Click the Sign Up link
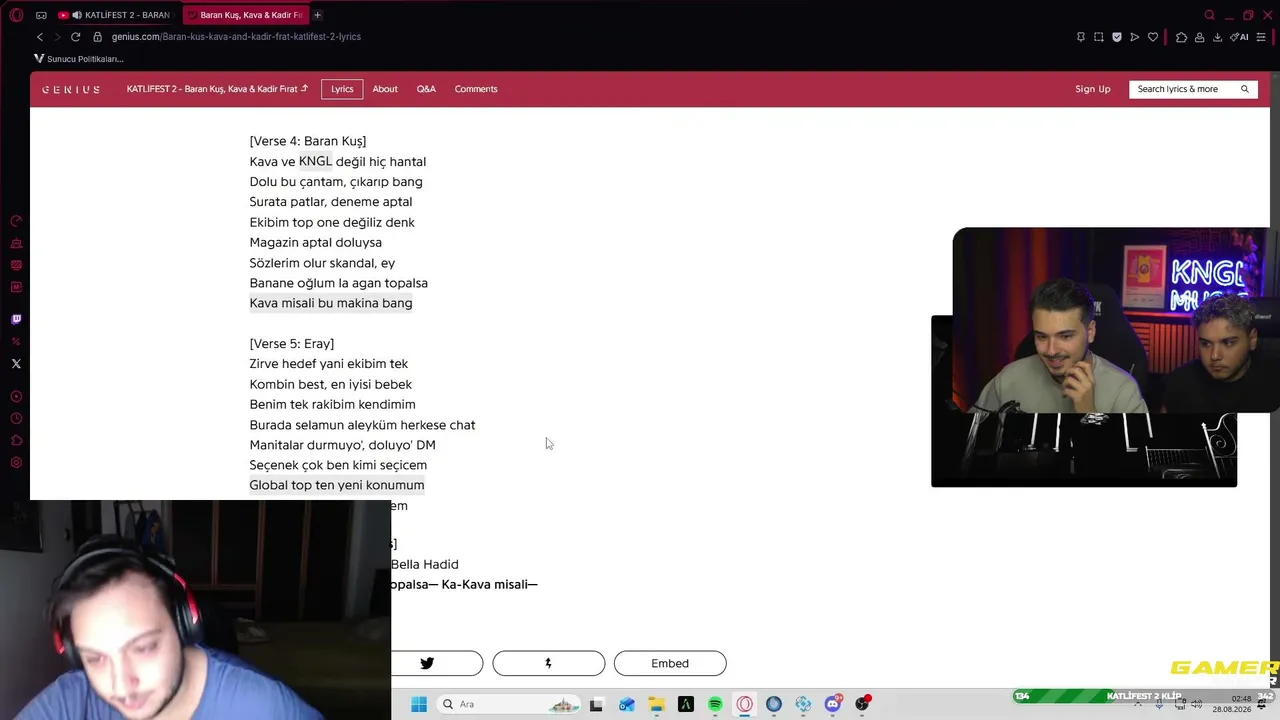1280x720 pixels. (1093, 89)
